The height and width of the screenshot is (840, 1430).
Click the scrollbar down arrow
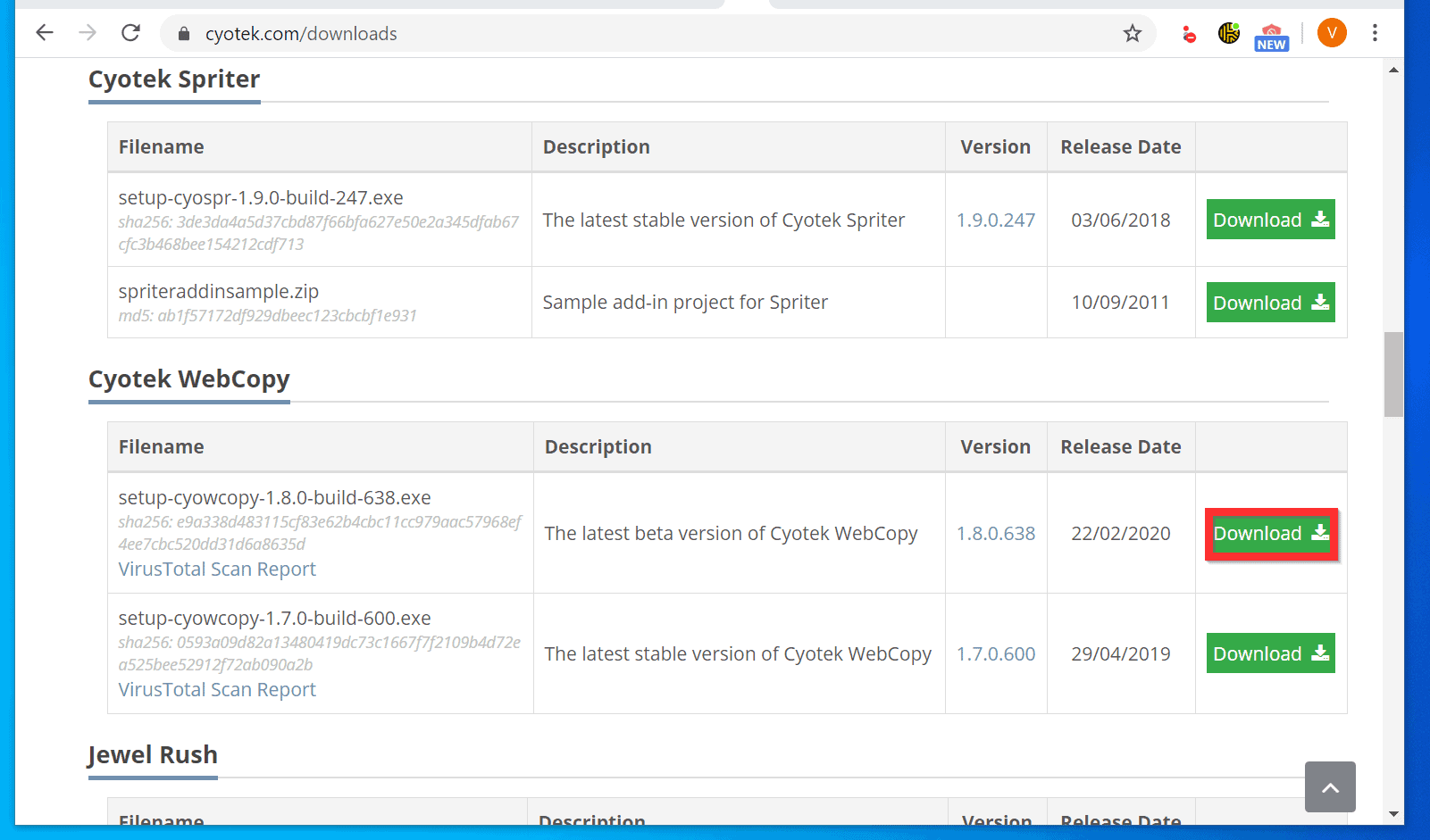[1393, 814]
